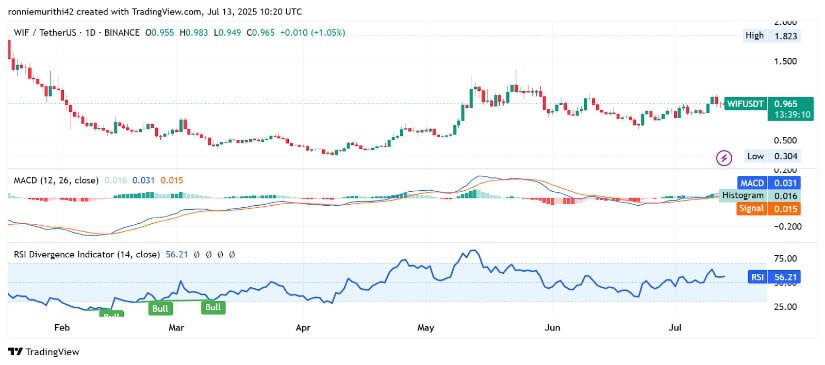Click the Apr label on time axis
Screen dimensions: 825x365
[304, 328]
